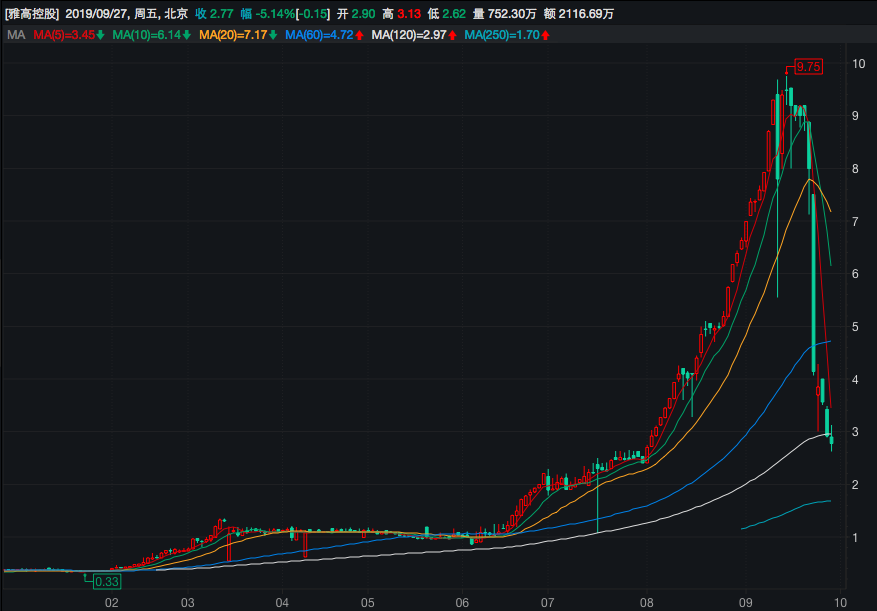Select the MA(20)=7.17 indicator label

point(233,35)
